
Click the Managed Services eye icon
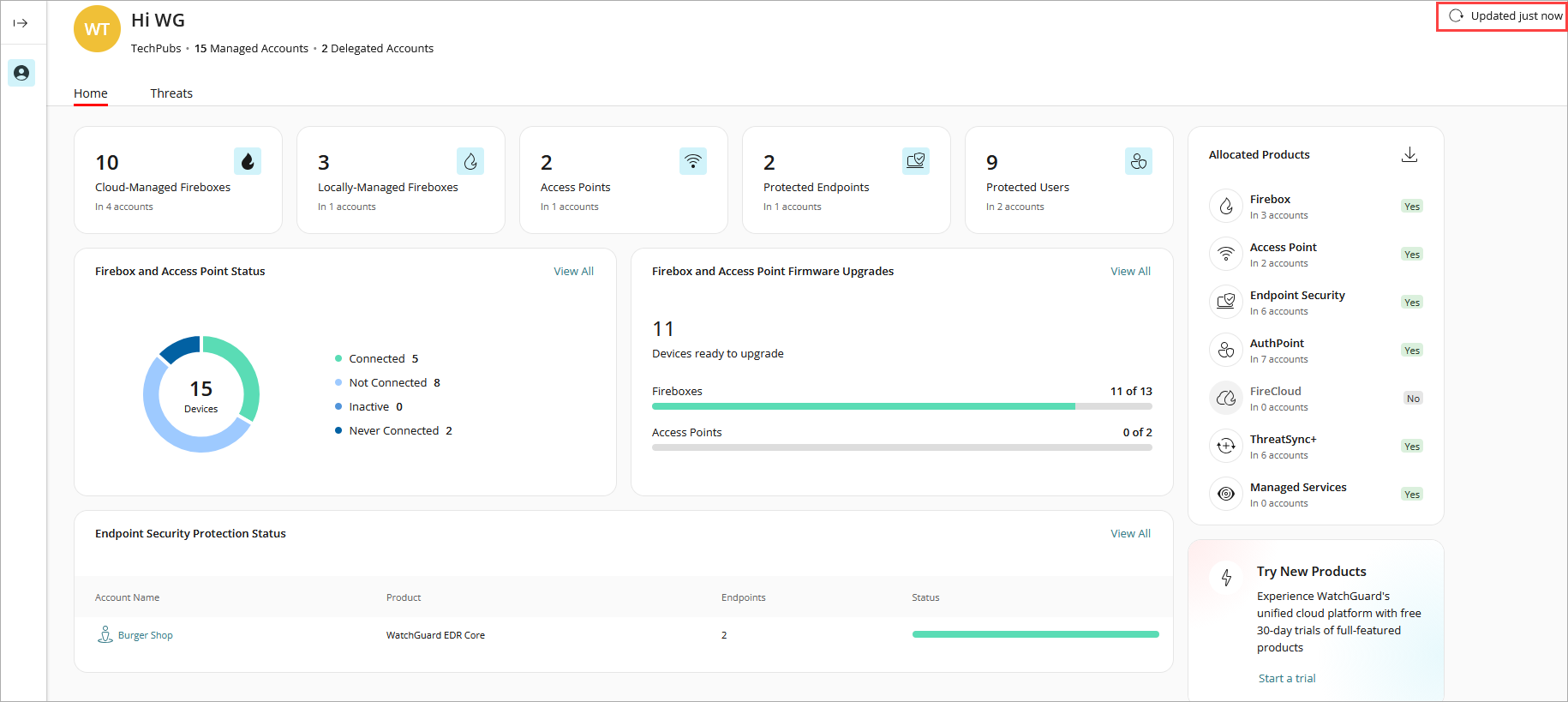click(x=1226, y=494)
